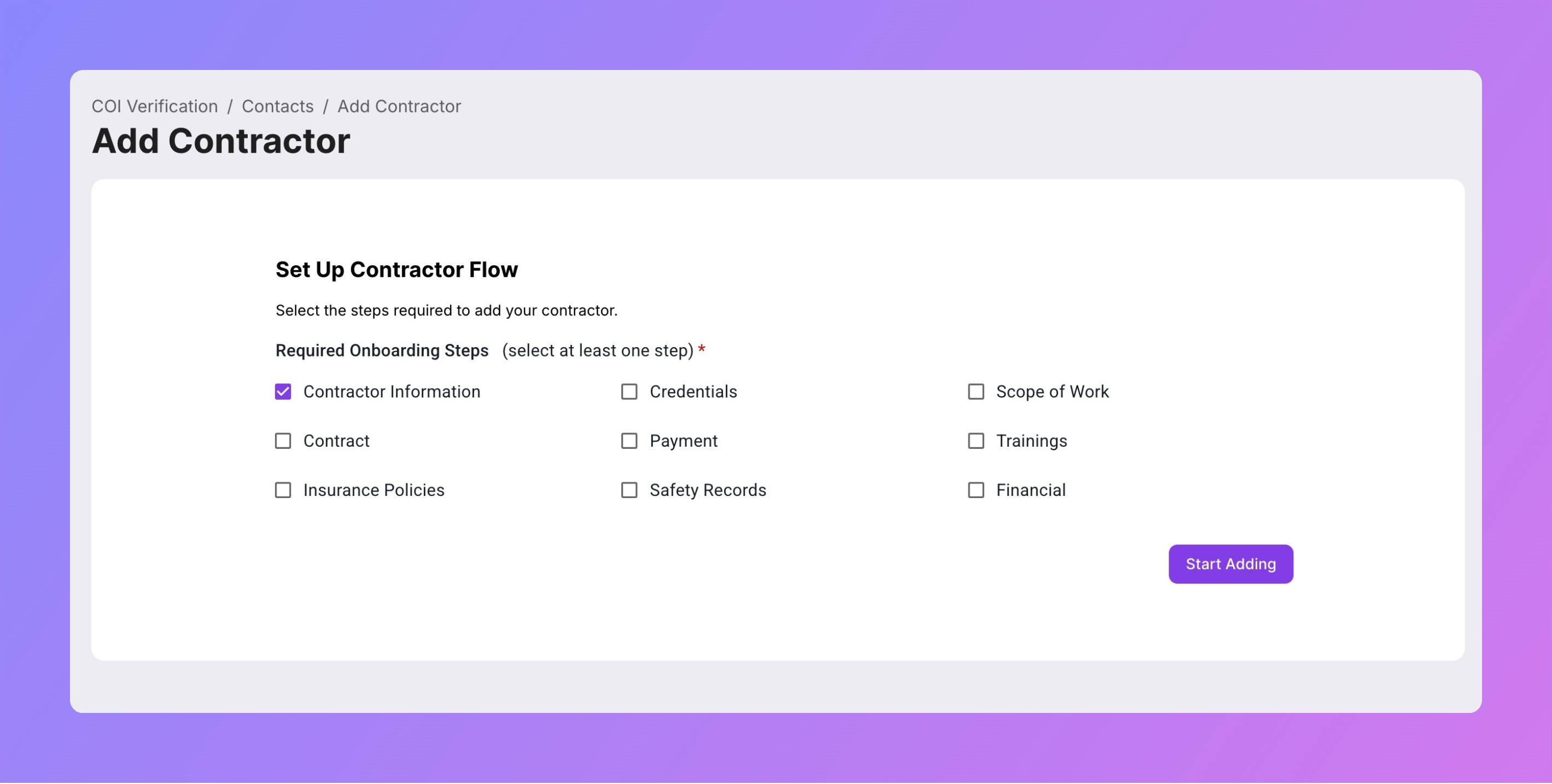Image resolution: width=1552 pixels, height=784 pixels.
Task: Enable the Trainings checkbox
Action: click(x=976, y=441)
